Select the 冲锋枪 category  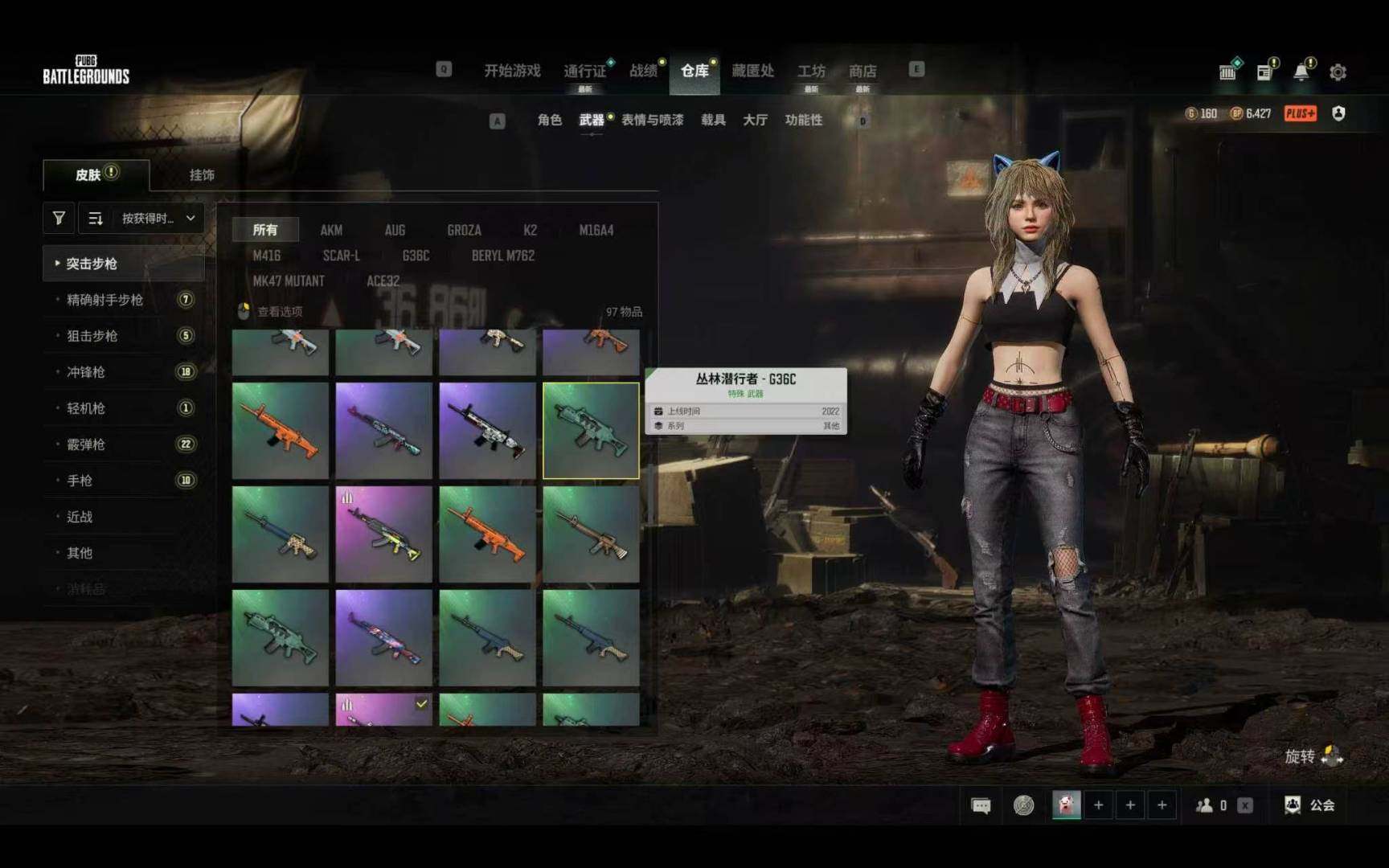pyautogui.click(x=124, y=372)
